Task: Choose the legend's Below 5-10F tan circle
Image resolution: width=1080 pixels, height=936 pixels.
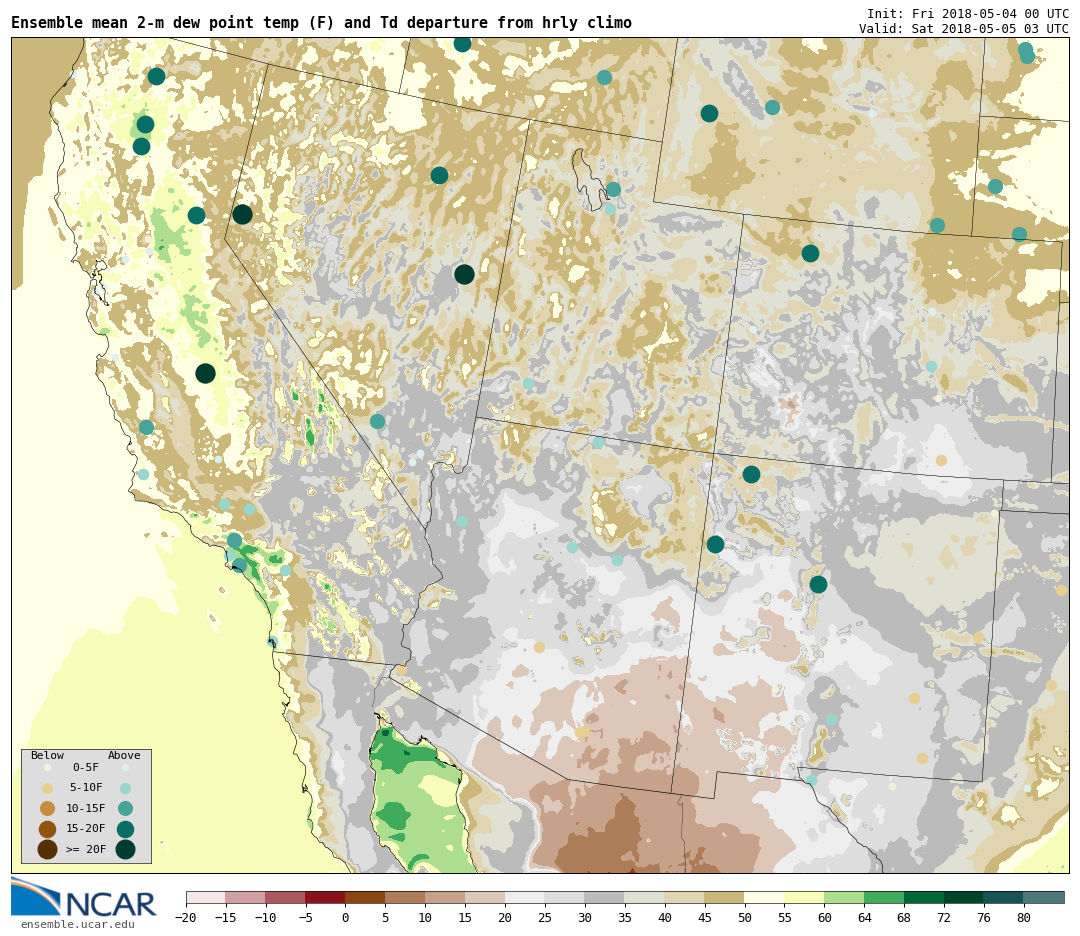Action: (x=47, y=788)
